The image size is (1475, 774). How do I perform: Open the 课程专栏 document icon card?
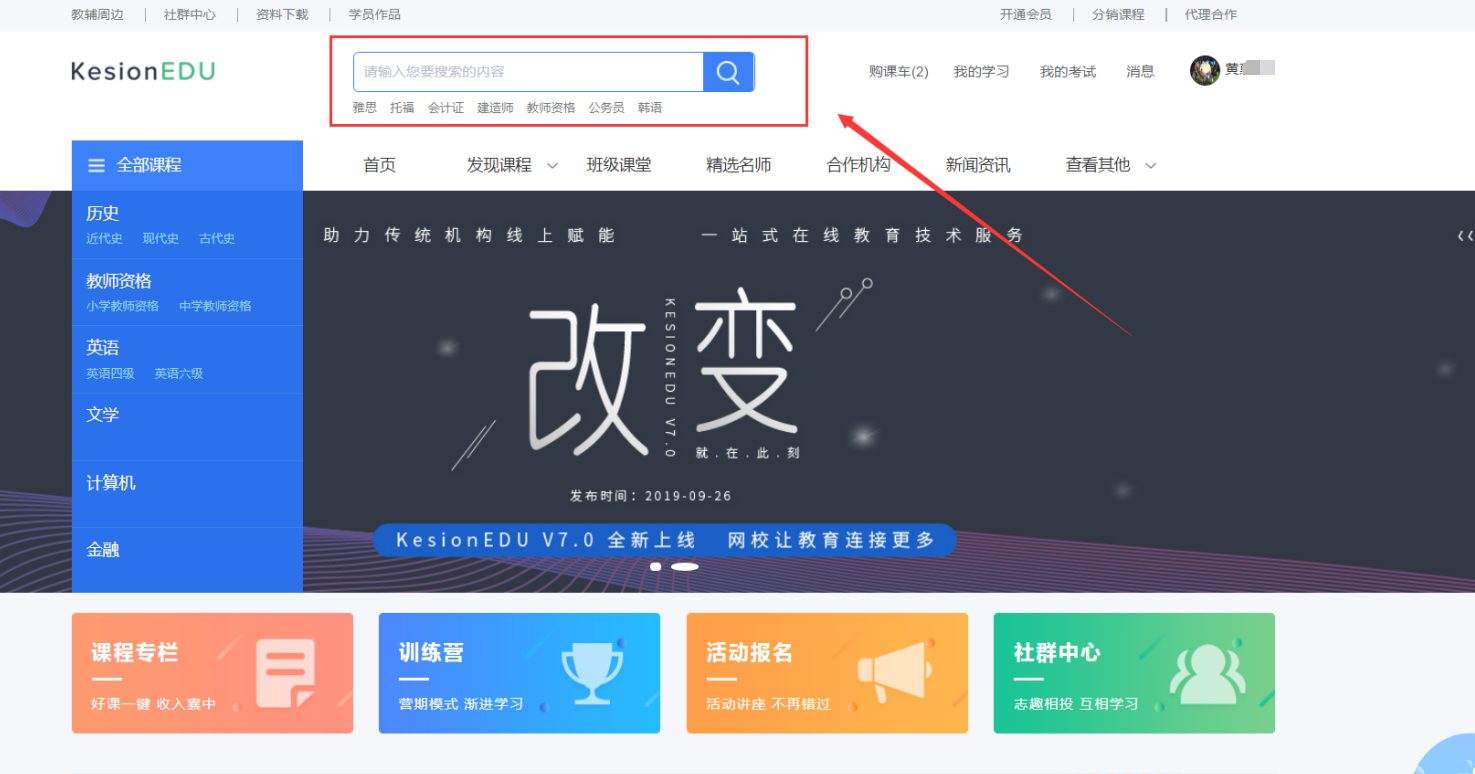(x=212, y=673)
